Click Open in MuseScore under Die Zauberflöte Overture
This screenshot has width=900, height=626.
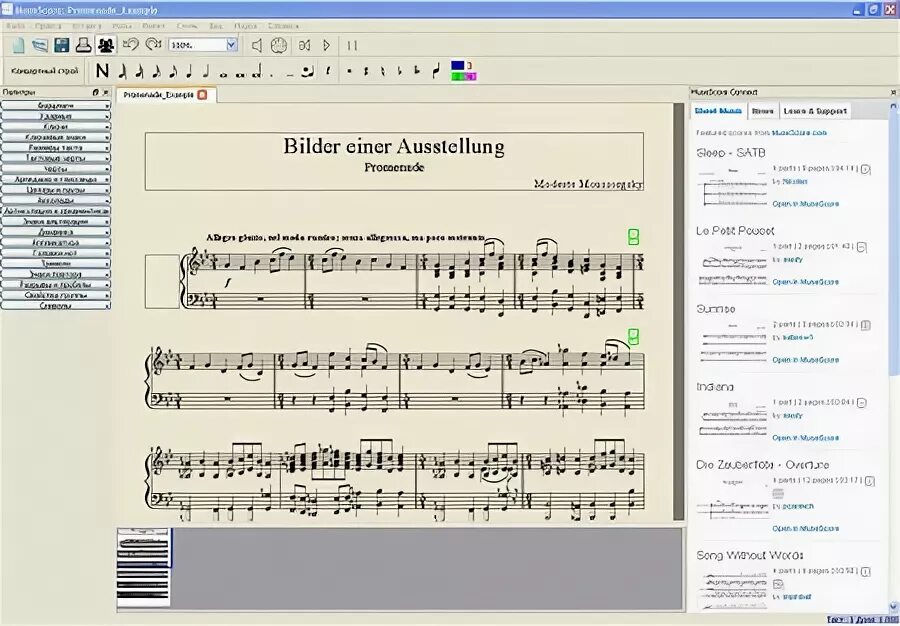click(806, 528)
